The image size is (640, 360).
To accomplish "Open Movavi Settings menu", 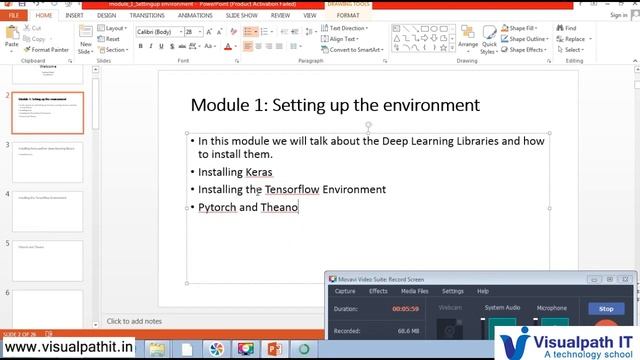I will (x=453, y=291).
